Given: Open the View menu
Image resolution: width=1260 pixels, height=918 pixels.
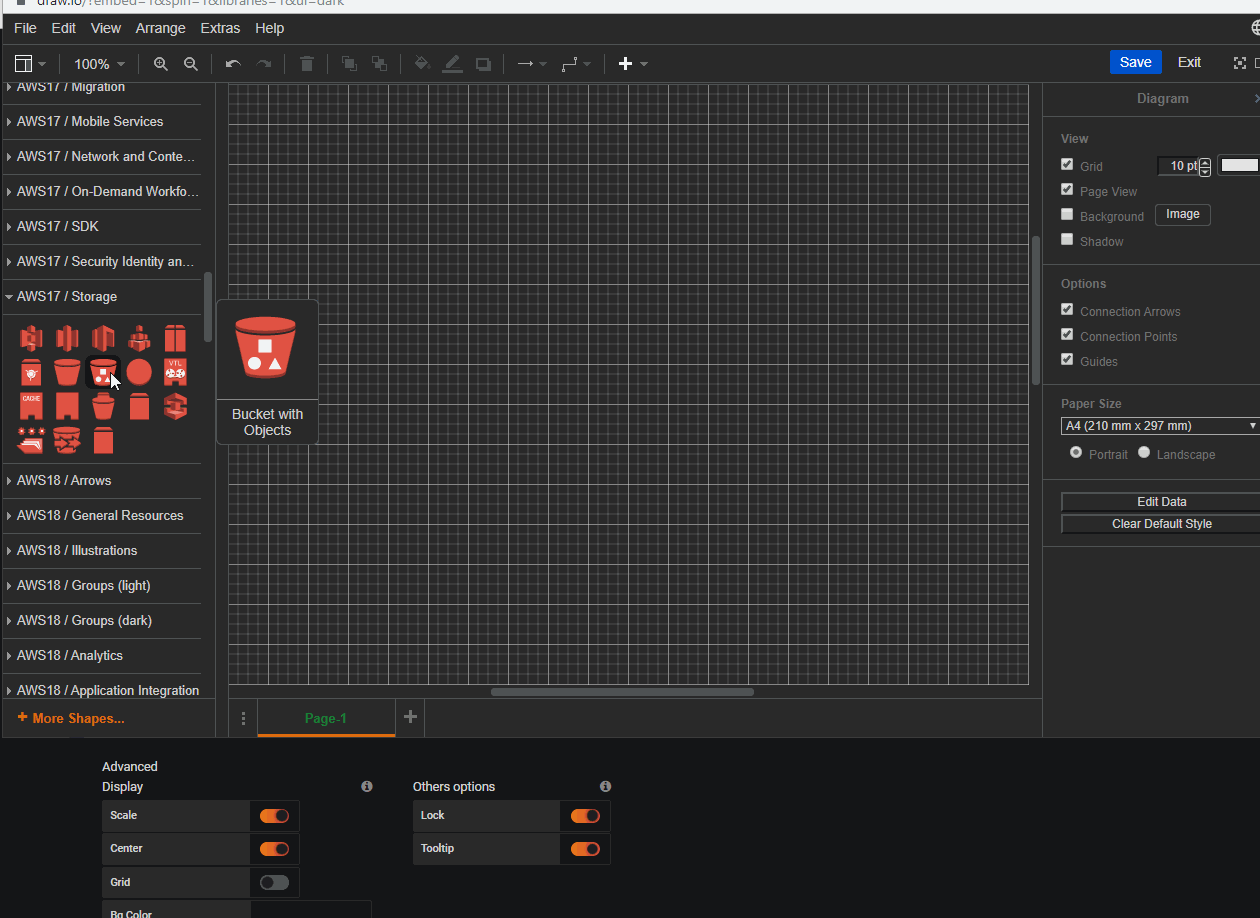Looking at the screenshot, I should pyautogui.click(x=106, y=28).
